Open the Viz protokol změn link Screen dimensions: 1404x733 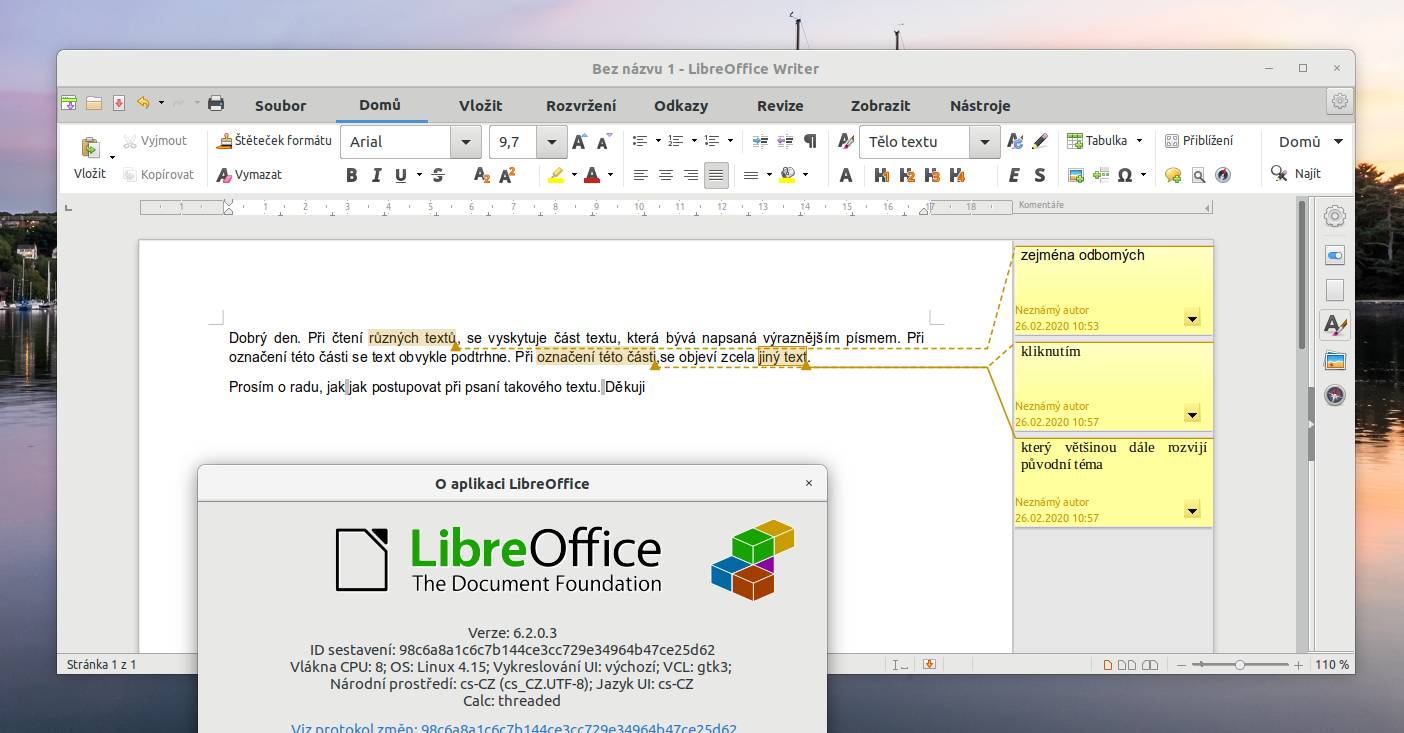tap(514, 728)
